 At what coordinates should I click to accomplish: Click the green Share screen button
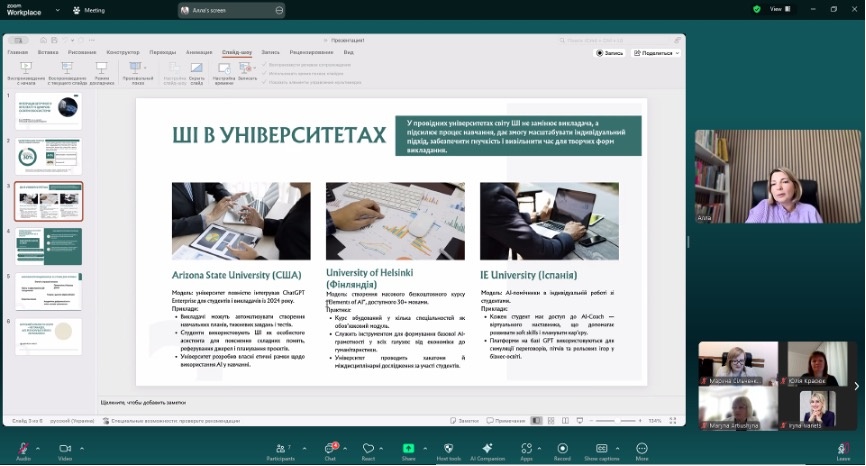tap(408, 448)
